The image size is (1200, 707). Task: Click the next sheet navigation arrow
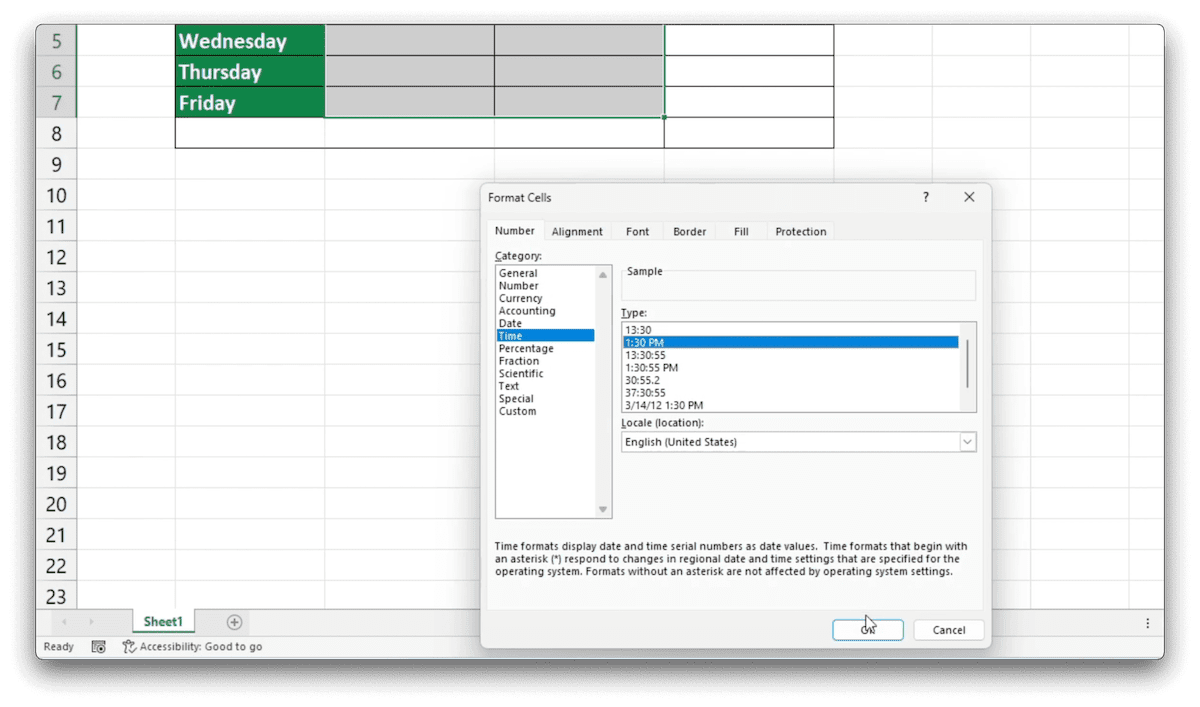(91, 622)
